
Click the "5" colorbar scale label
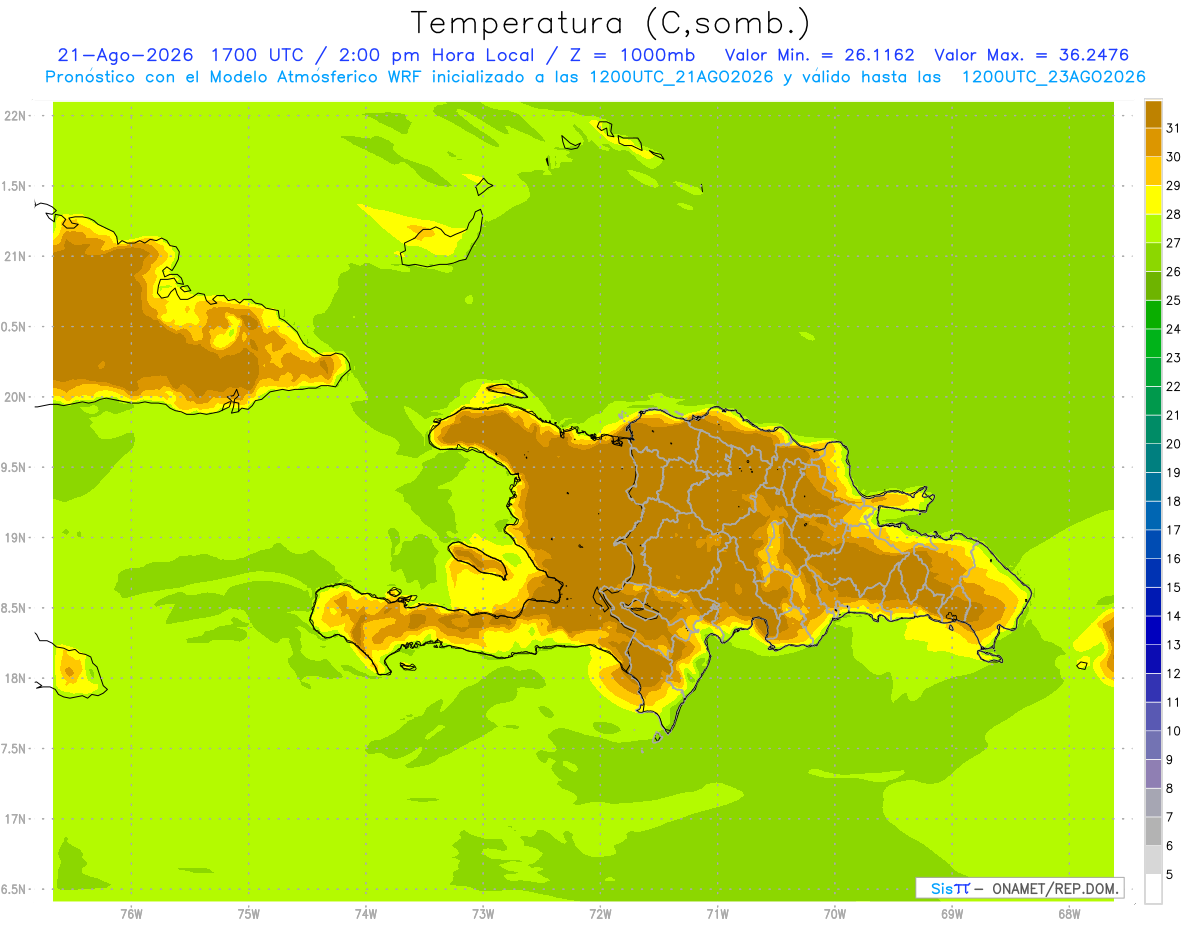coord(1170,875)
